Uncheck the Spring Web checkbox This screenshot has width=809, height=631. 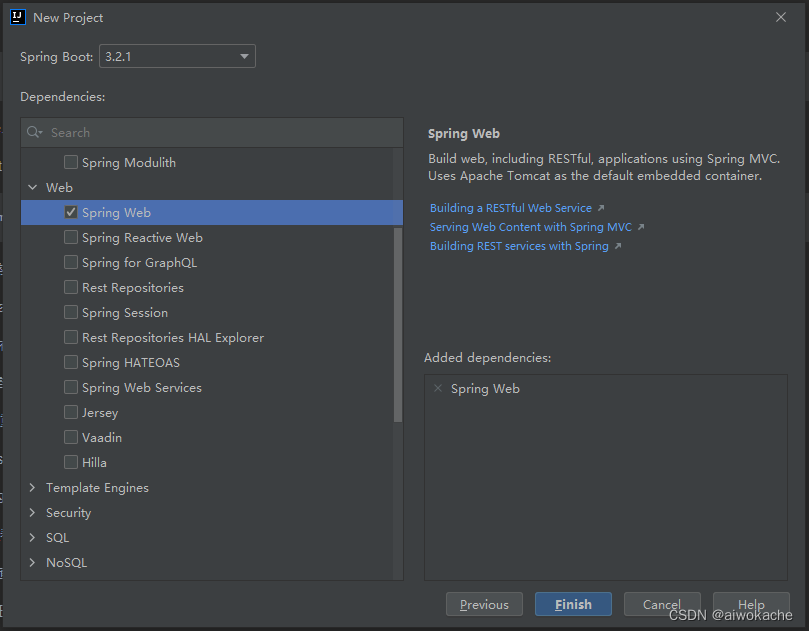tap(71, 212)
